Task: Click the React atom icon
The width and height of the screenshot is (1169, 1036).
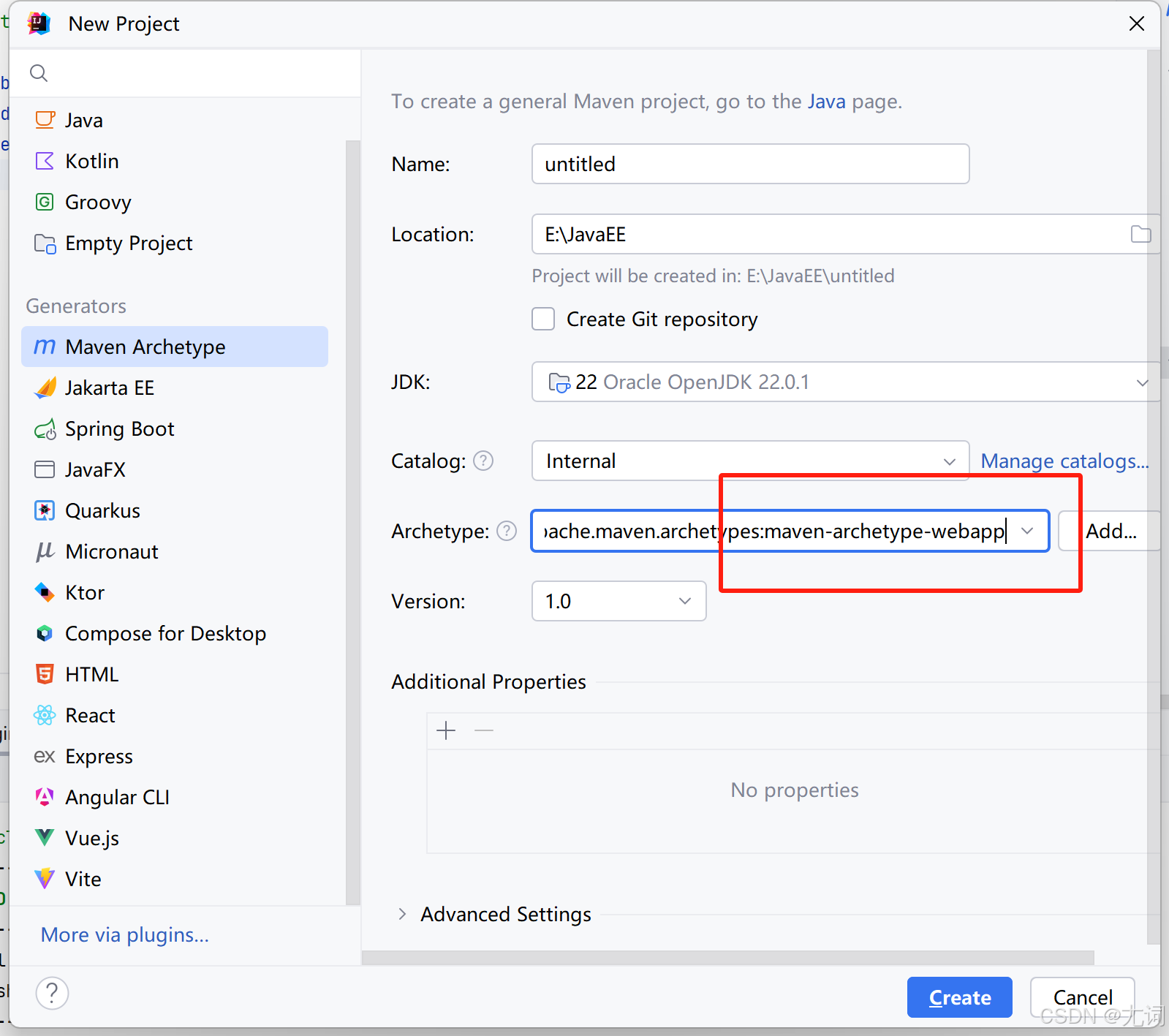Action: [45, 715]
